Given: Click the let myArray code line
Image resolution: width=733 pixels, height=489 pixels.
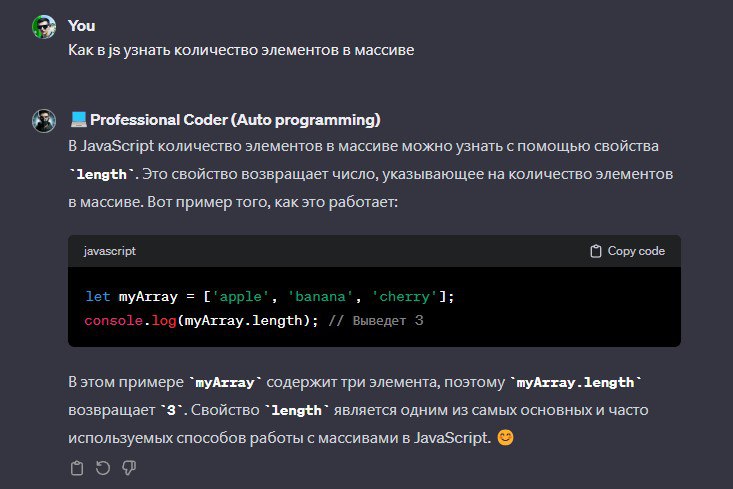Looking at the screenshot, I should point(270,296).
